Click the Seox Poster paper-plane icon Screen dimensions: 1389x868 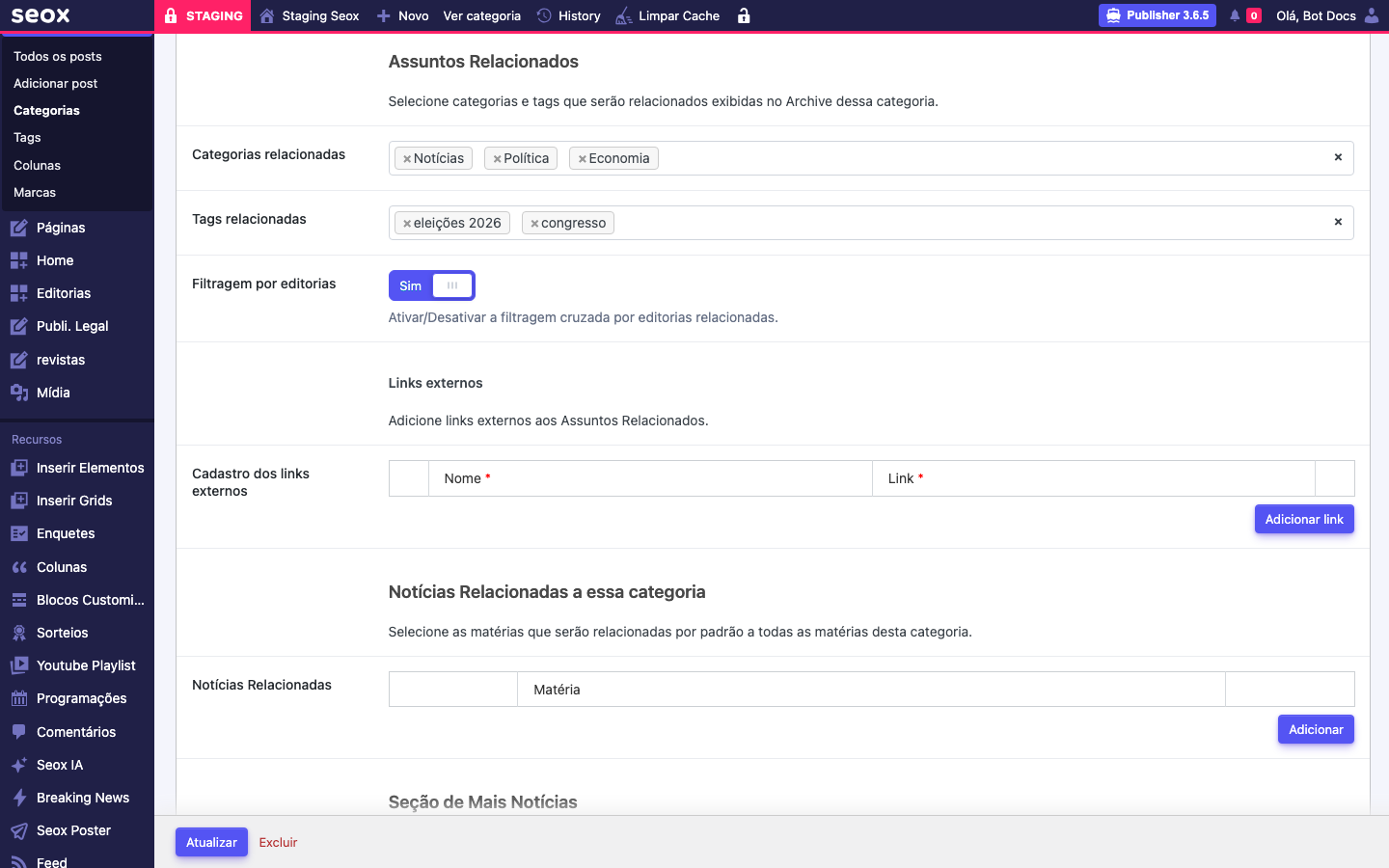pos(18,830)
